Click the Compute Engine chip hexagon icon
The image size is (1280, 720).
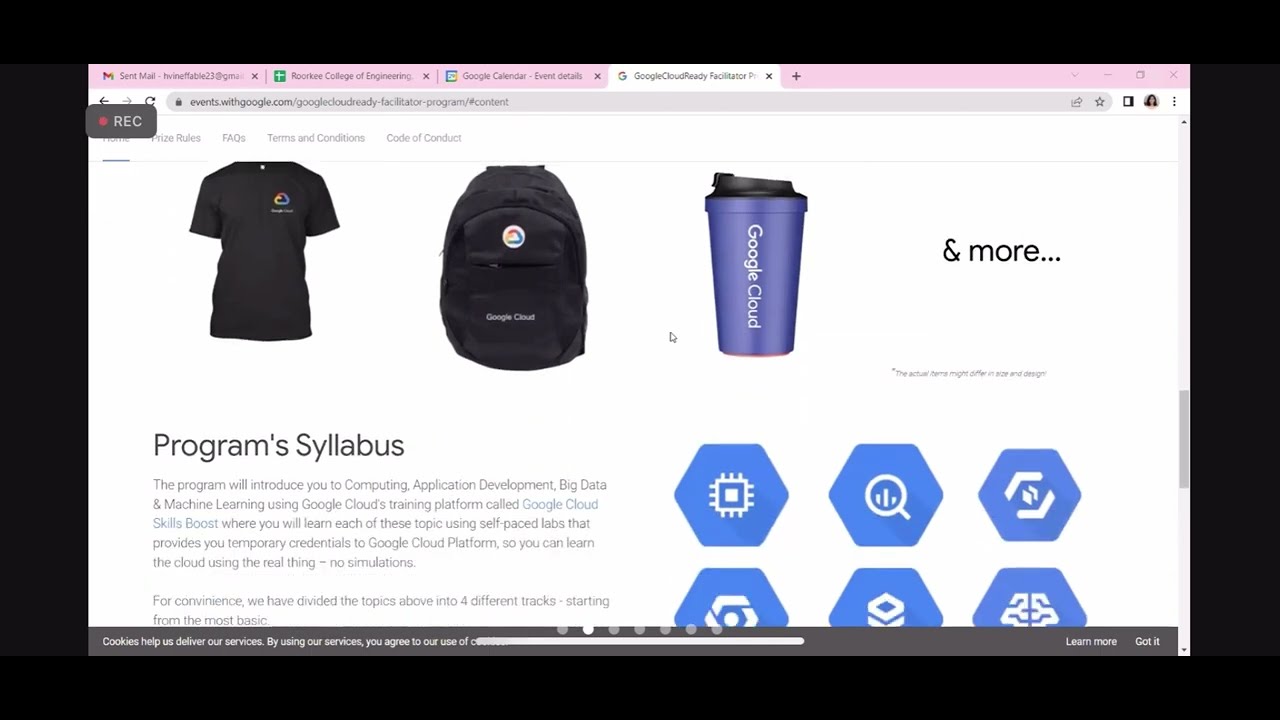pos(731,495)
